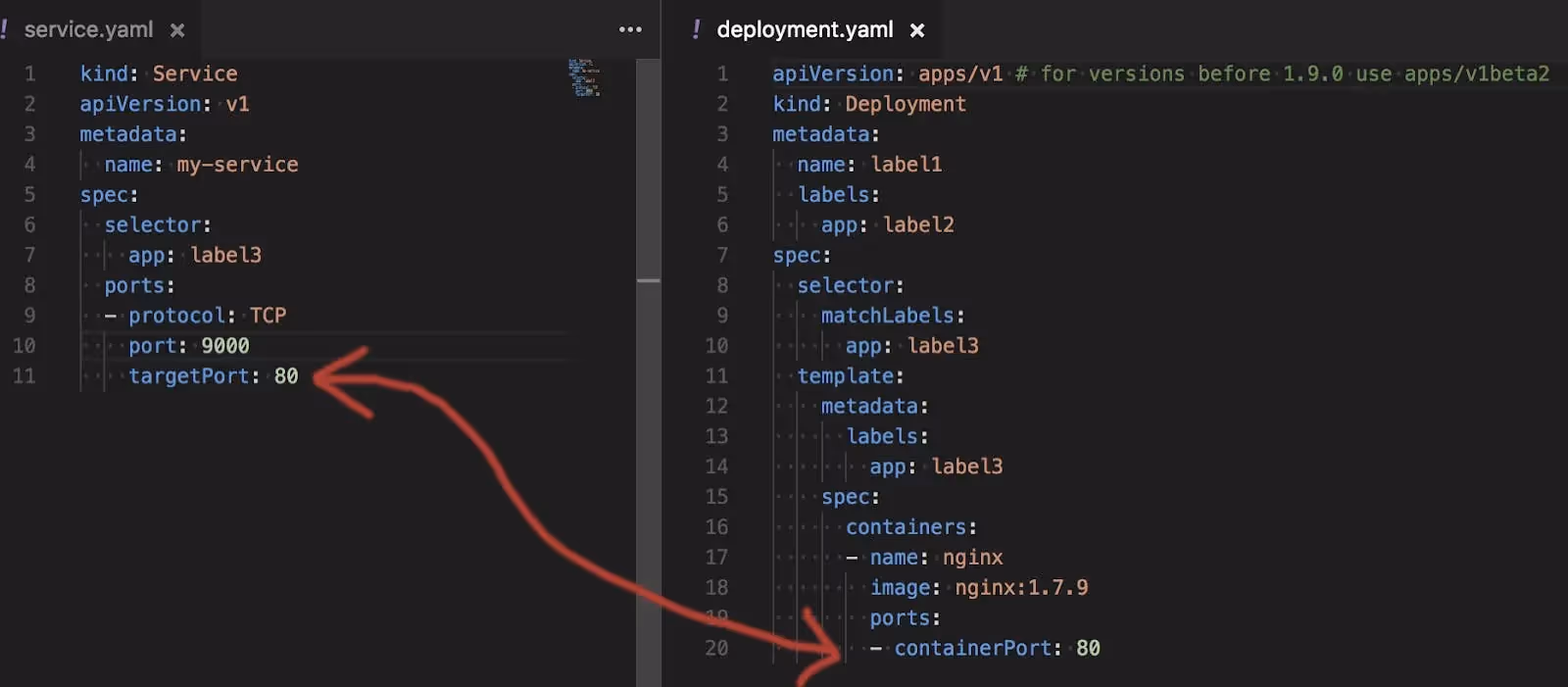Viewport: 1568px width, 687px height.
Task: Click 'kind: Service' in service.yaml
Action: [x=159, y=74]
